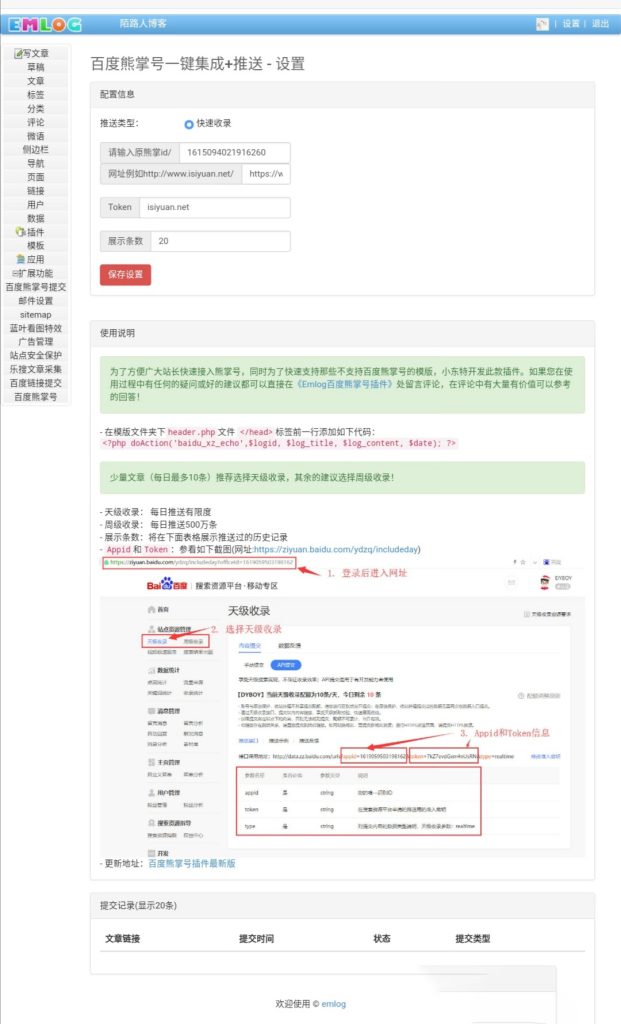Open the sitemap entry in sidebar
Viewport: 621px width, 1024px height.
(x=36, y=314)
